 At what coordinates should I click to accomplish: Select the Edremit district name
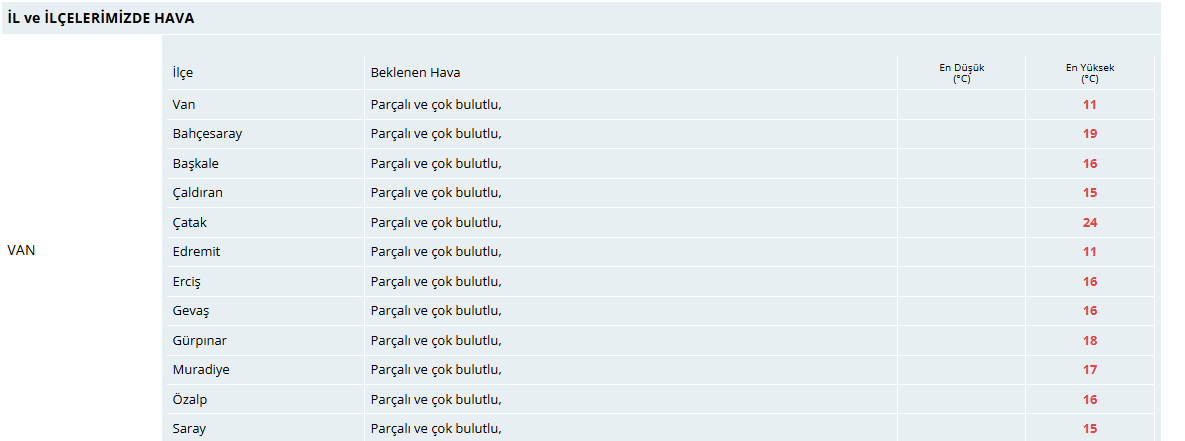(x=196, y=251)
